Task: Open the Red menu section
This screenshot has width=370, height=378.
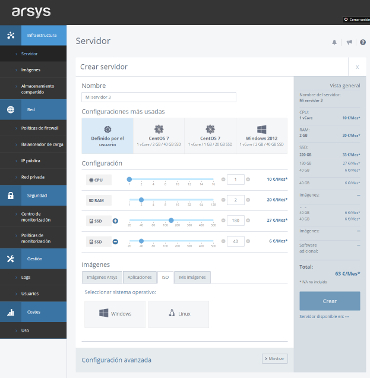Action: pyautogui.click(x=33, y=110)
